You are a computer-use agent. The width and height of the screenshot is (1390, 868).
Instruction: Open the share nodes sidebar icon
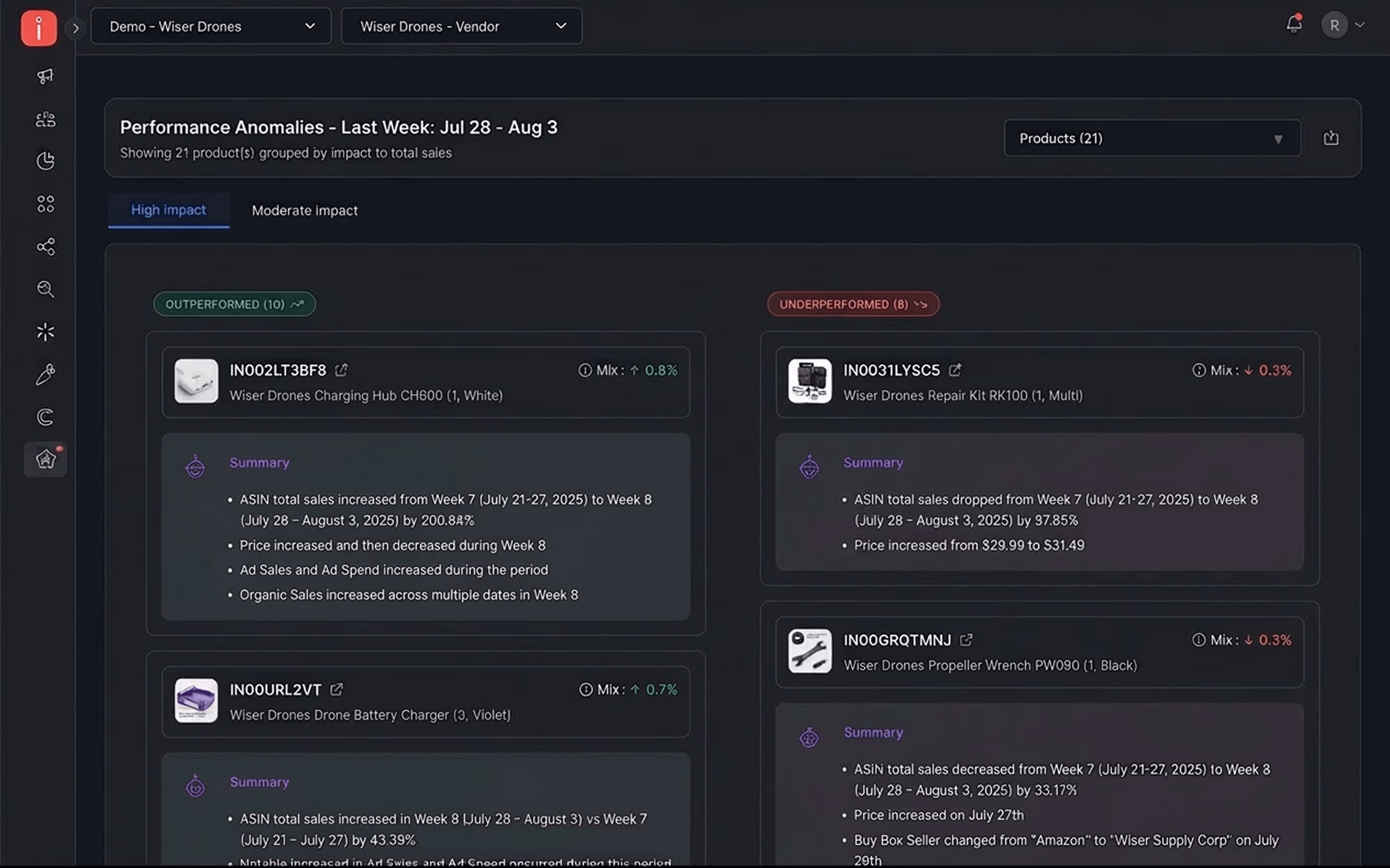point(45,246)
